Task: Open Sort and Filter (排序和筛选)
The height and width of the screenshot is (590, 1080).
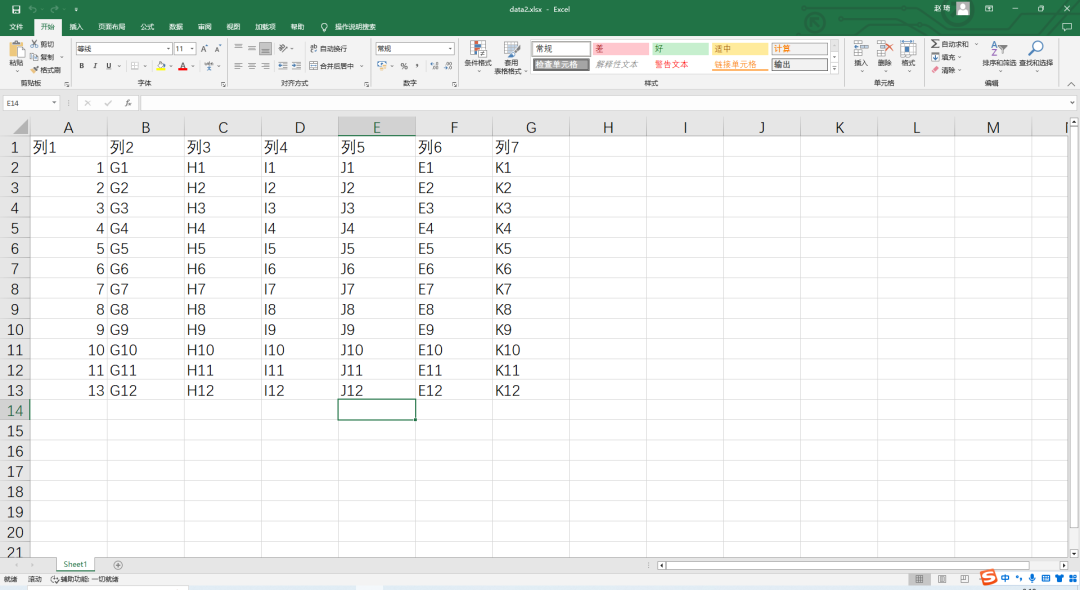Action: click(999, 54)
